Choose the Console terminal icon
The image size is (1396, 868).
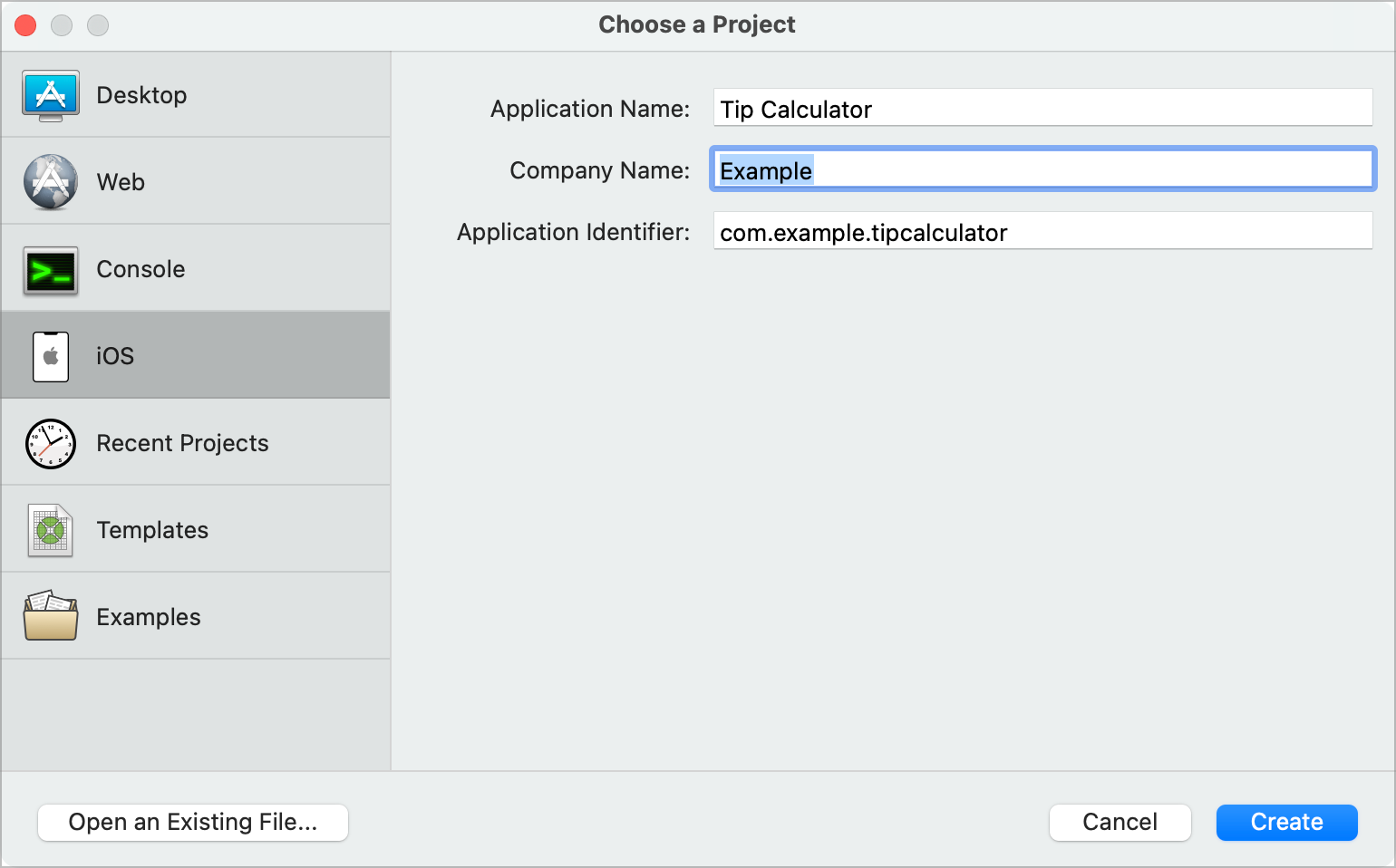click(51, 268)
